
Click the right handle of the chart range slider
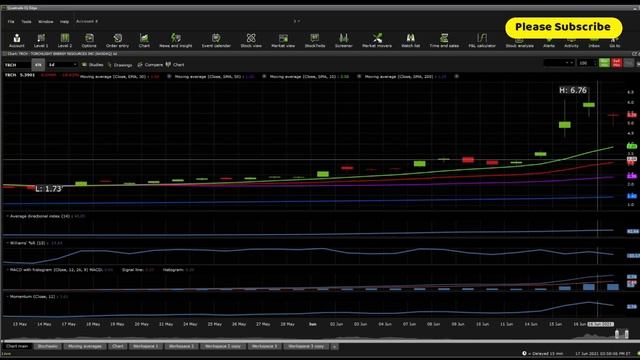point(627,334)
